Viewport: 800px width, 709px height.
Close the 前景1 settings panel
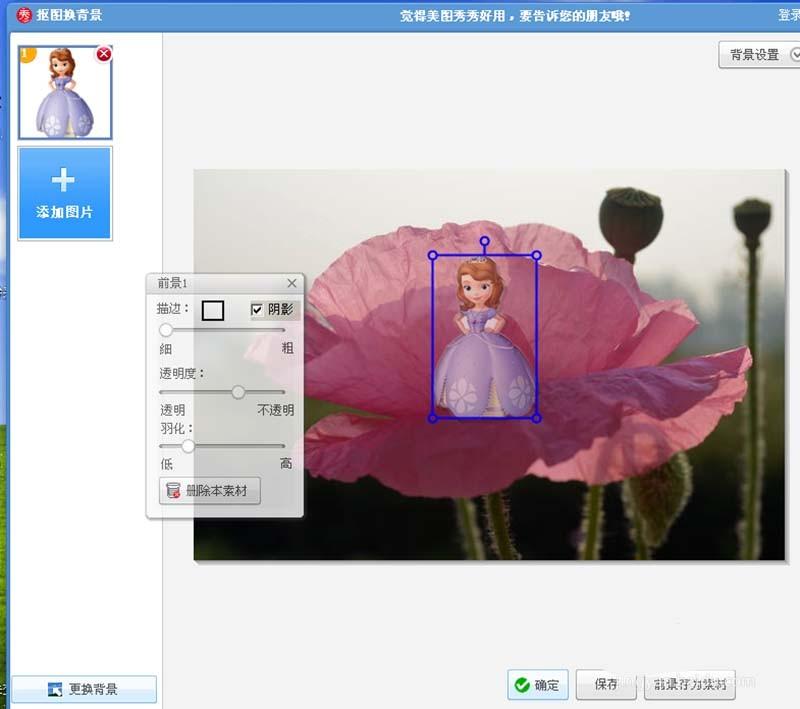292,283
